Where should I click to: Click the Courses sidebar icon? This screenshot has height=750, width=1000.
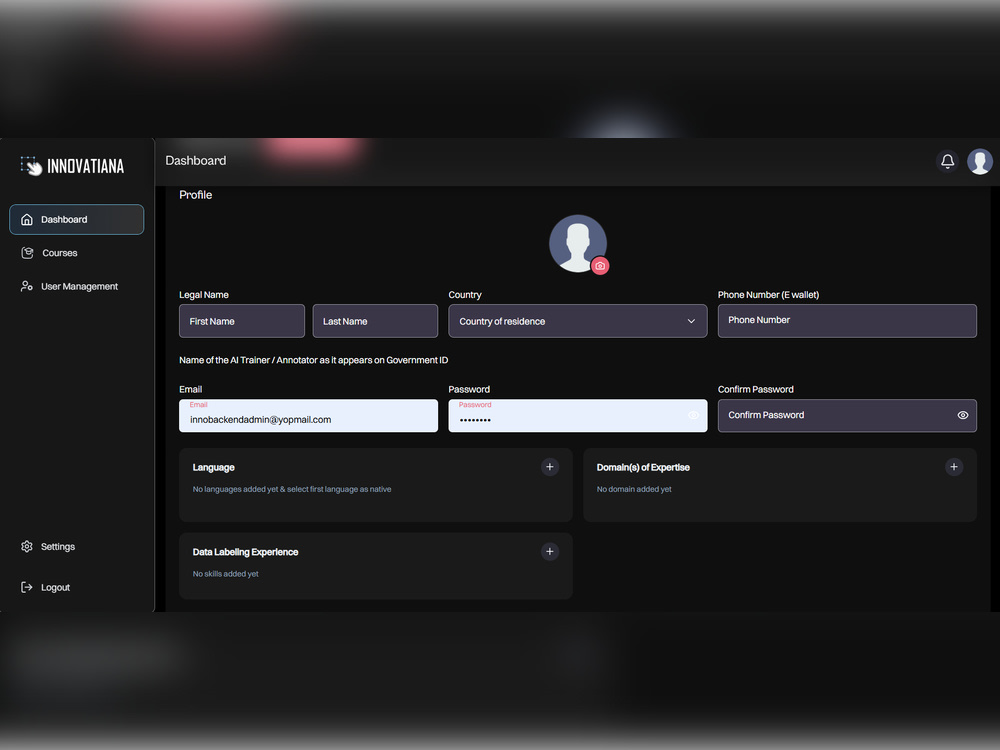coord(27,253)
